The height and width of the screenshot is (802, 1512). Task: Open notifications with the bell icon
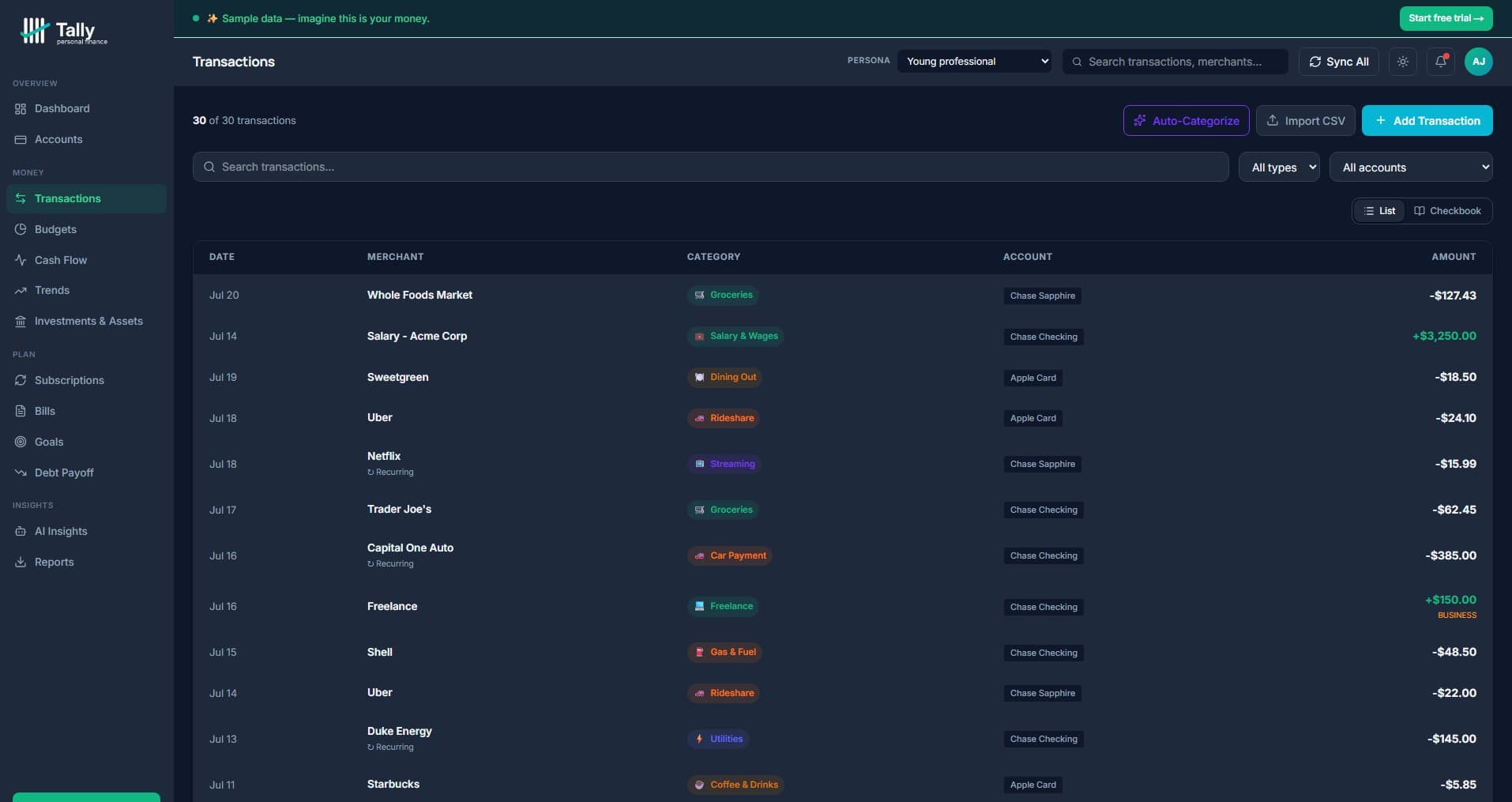[1441, 62]
